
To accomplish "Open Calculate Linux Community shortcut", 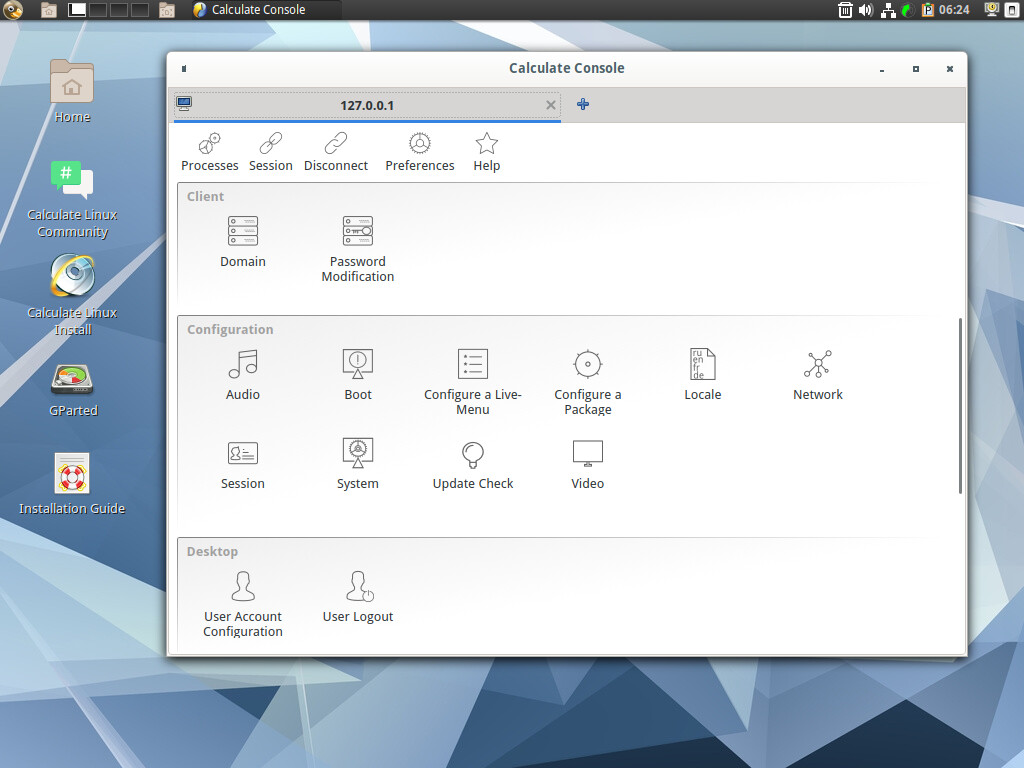I will tap(72, 199).
